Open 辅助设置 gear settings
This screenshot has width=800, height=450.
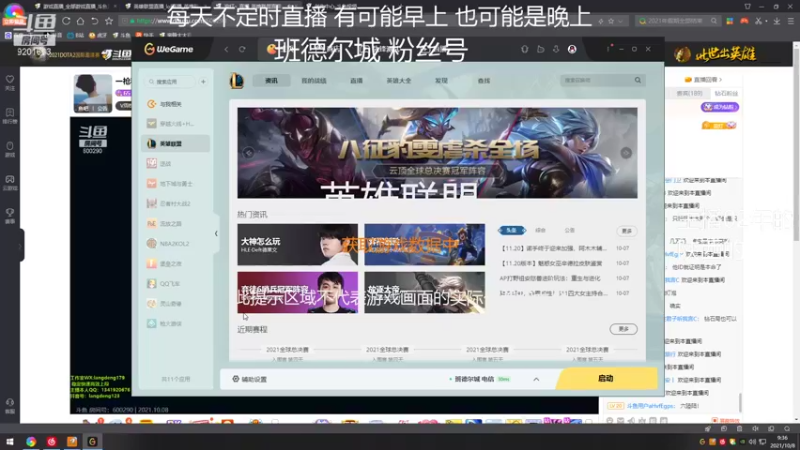pos(249,379)
